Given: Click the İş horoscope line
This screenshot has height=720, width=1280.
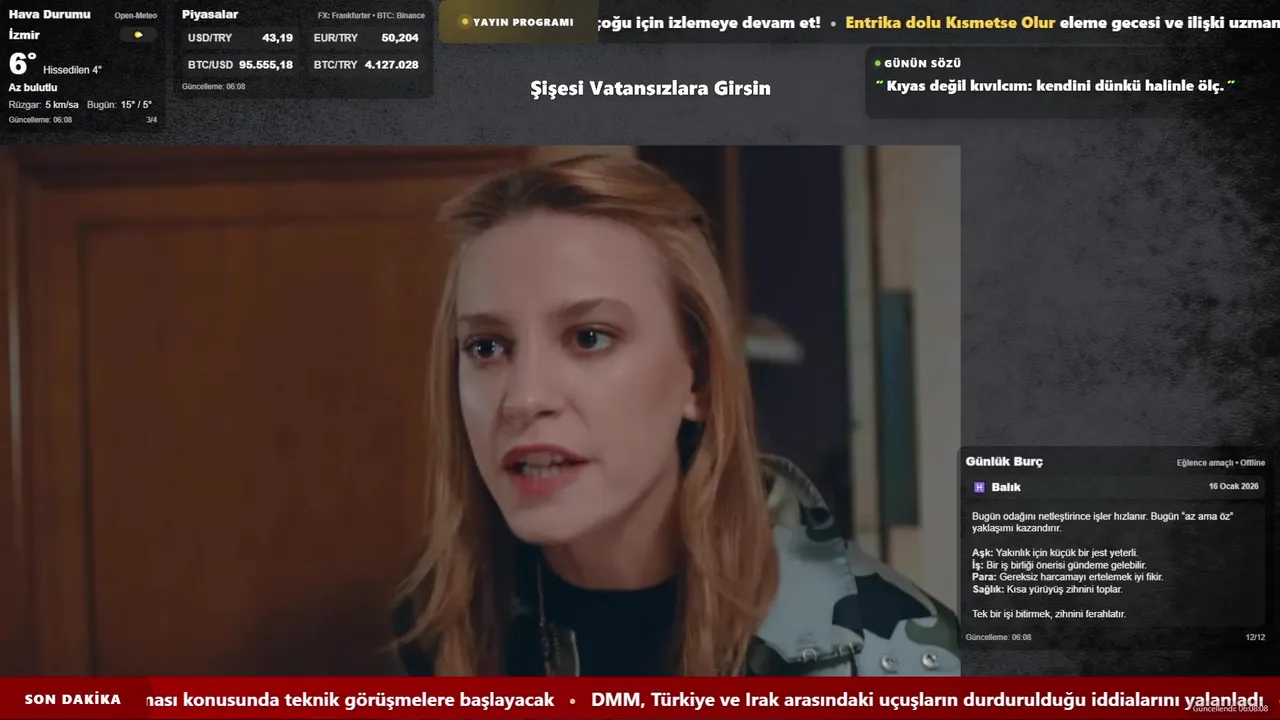Looking at the screenshot, I should tap(1059, 565).
